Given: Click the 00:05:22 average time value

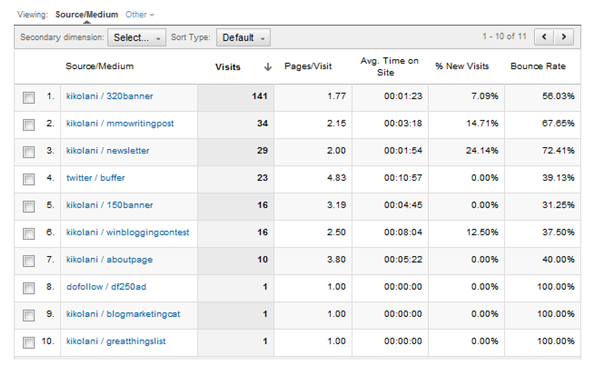Looking at the screenshot, I should pos(403,260).
